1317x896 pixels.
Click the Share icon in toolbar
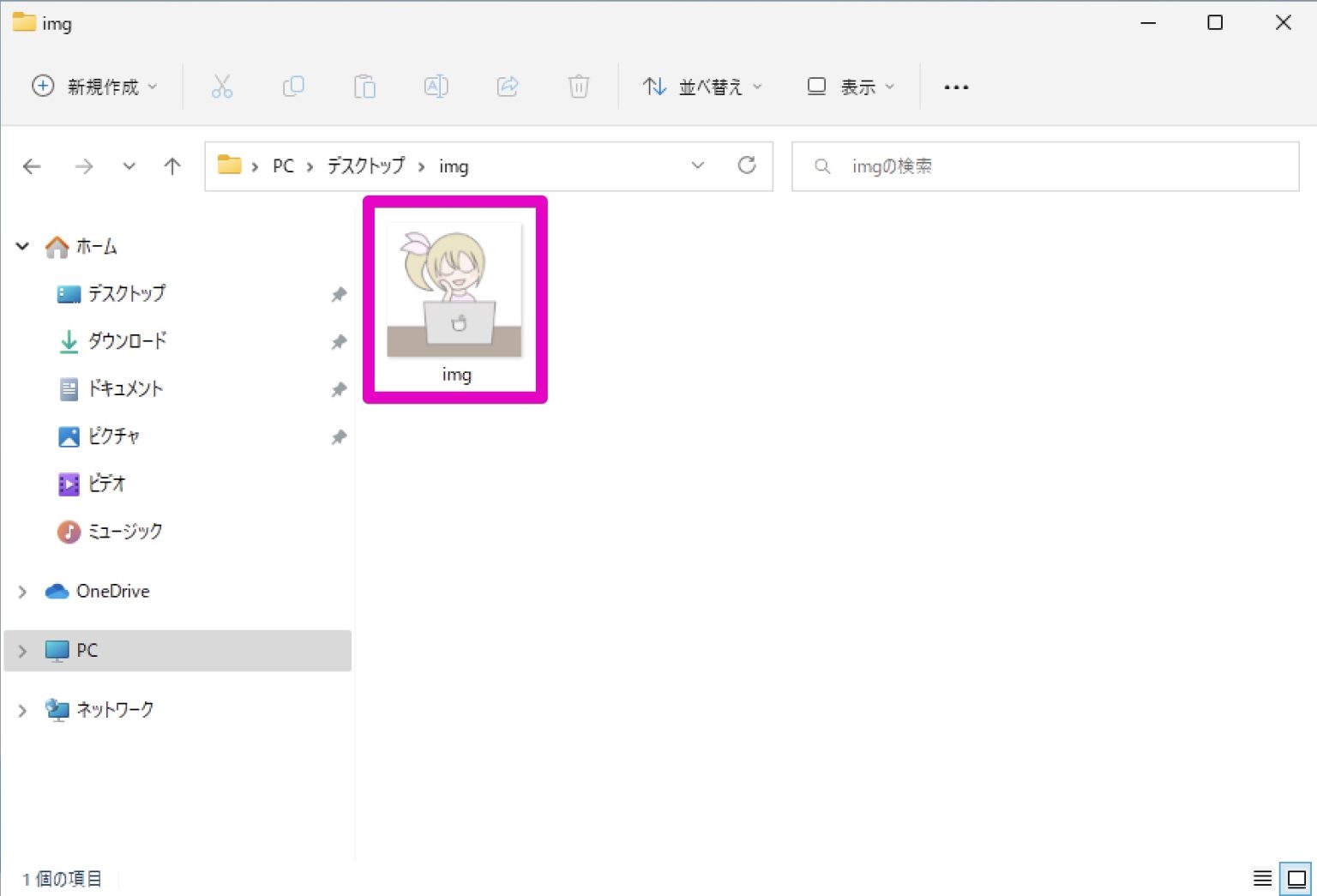508,87
